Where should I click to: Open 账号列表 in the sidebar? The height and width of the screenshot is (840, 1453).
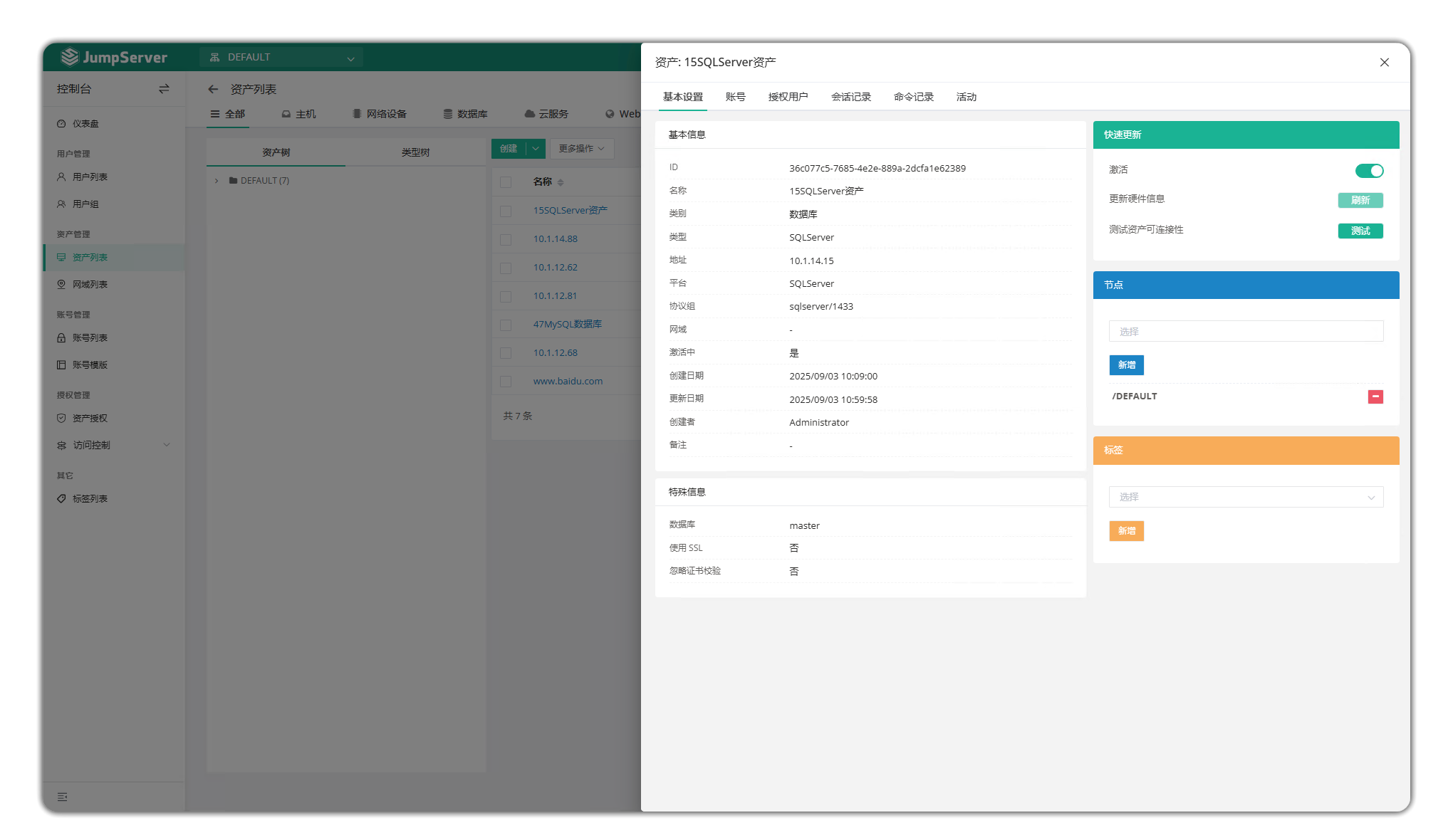tap(90, 338)
